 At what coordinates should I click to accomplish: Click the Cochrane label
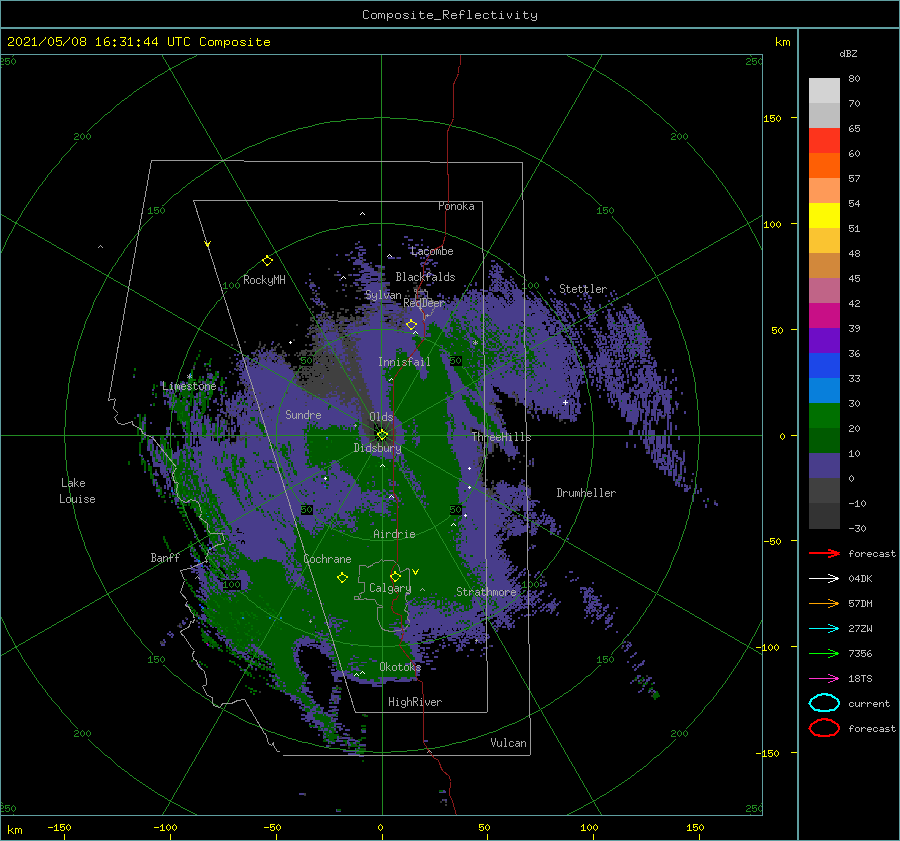[327, 559]
